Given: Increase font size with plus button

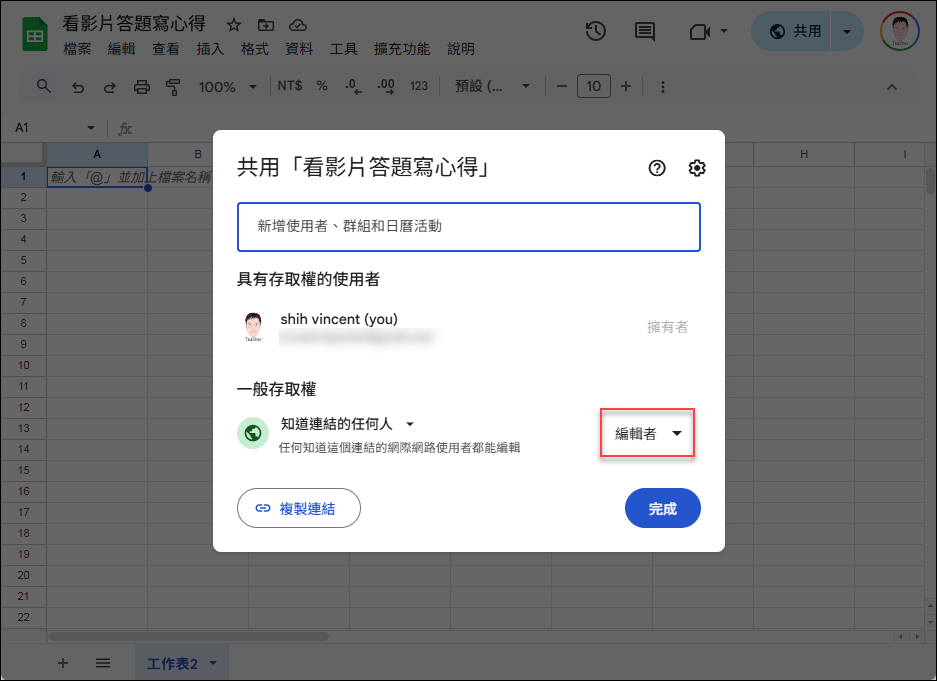Looking at the screenshot, I should pyautogui.click(x=626, y=87).
